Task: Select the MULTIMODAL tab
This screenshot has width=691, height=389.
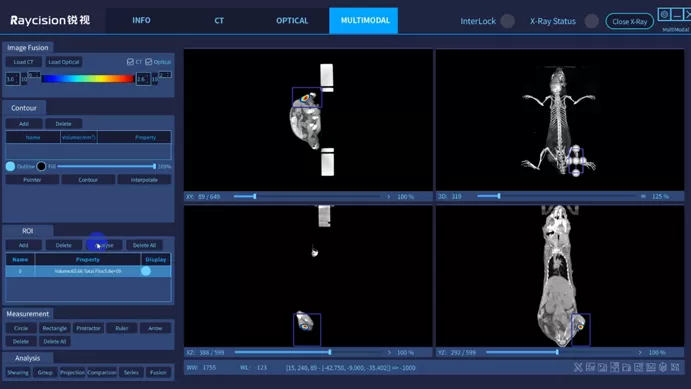Action: 365,20
